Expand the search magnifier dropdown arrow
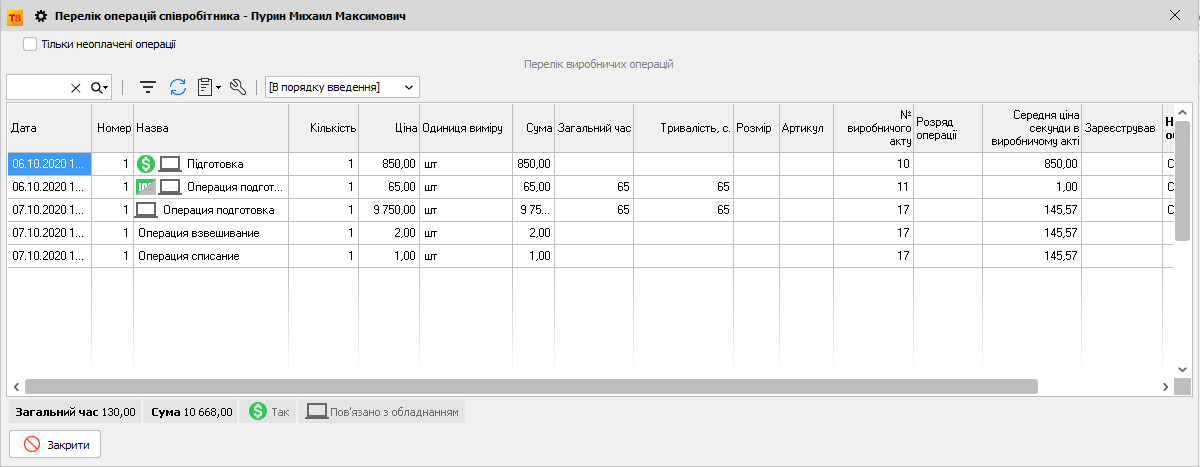The height and width of the screenshot is (467, 1200). [x=105, y=88]
